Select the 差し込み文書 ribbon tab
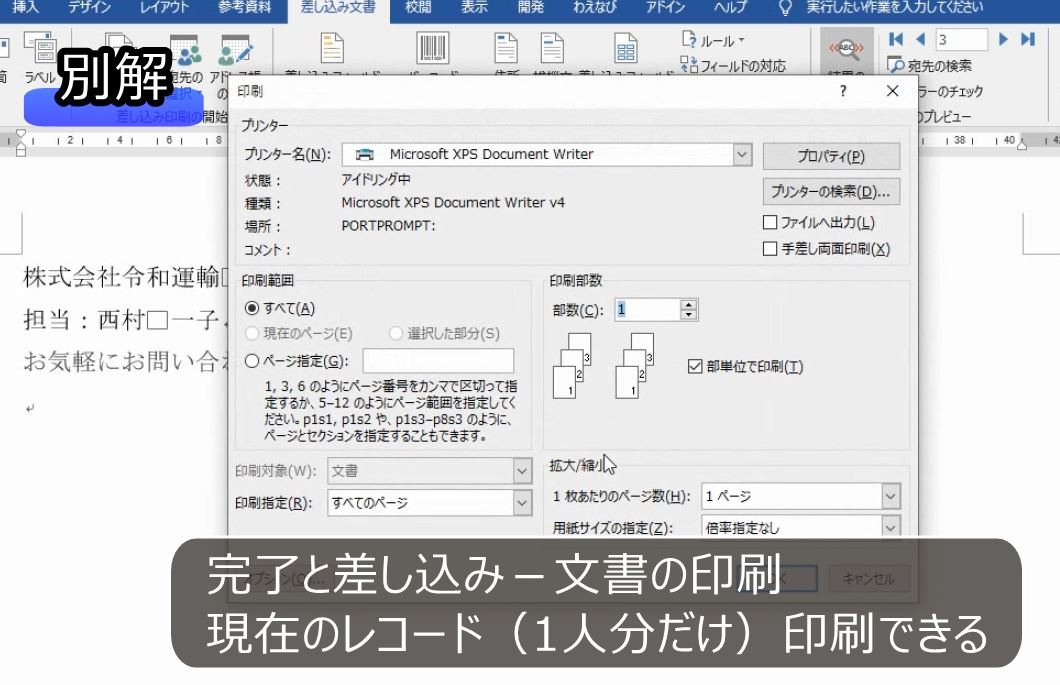This screenshot has width=1060, height=685. tap(339, 8)
